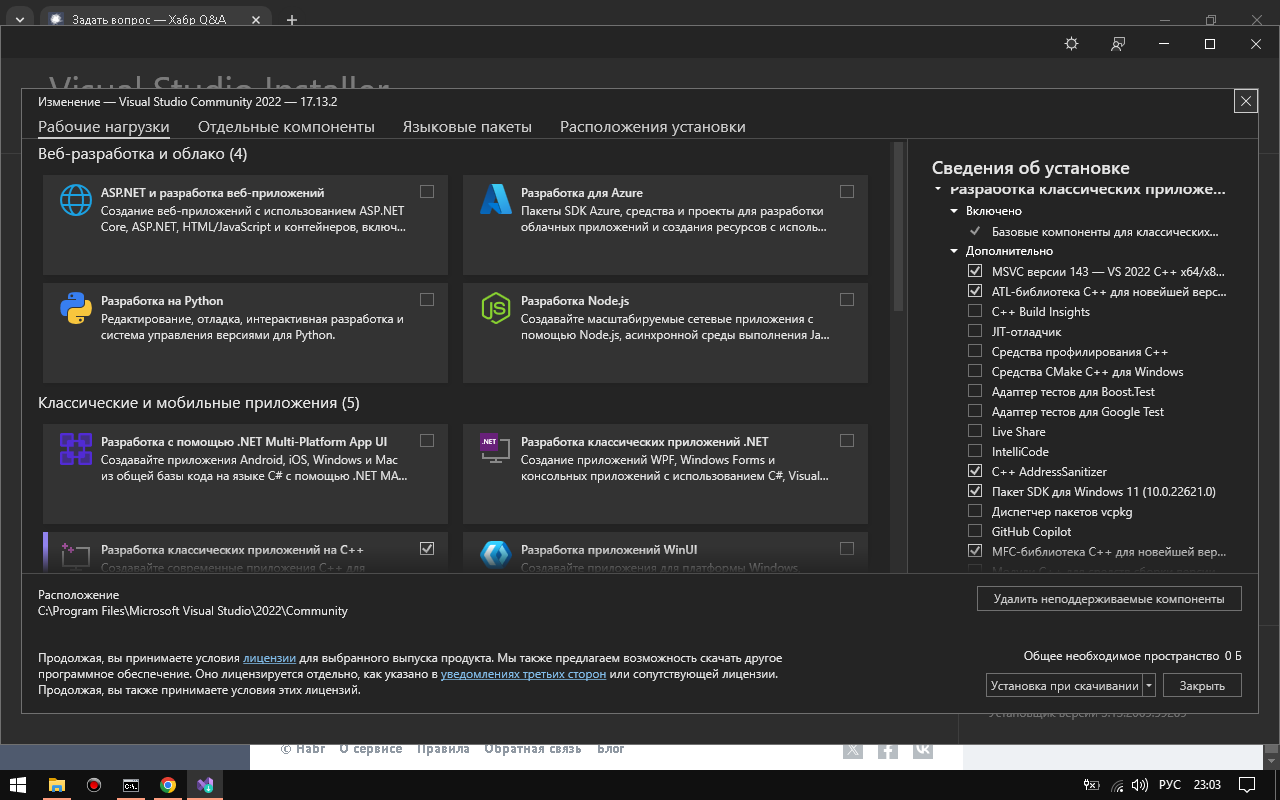Uncheck the ATL library C++ component
The image size is (1280, 800).
(x=975, y=291)
